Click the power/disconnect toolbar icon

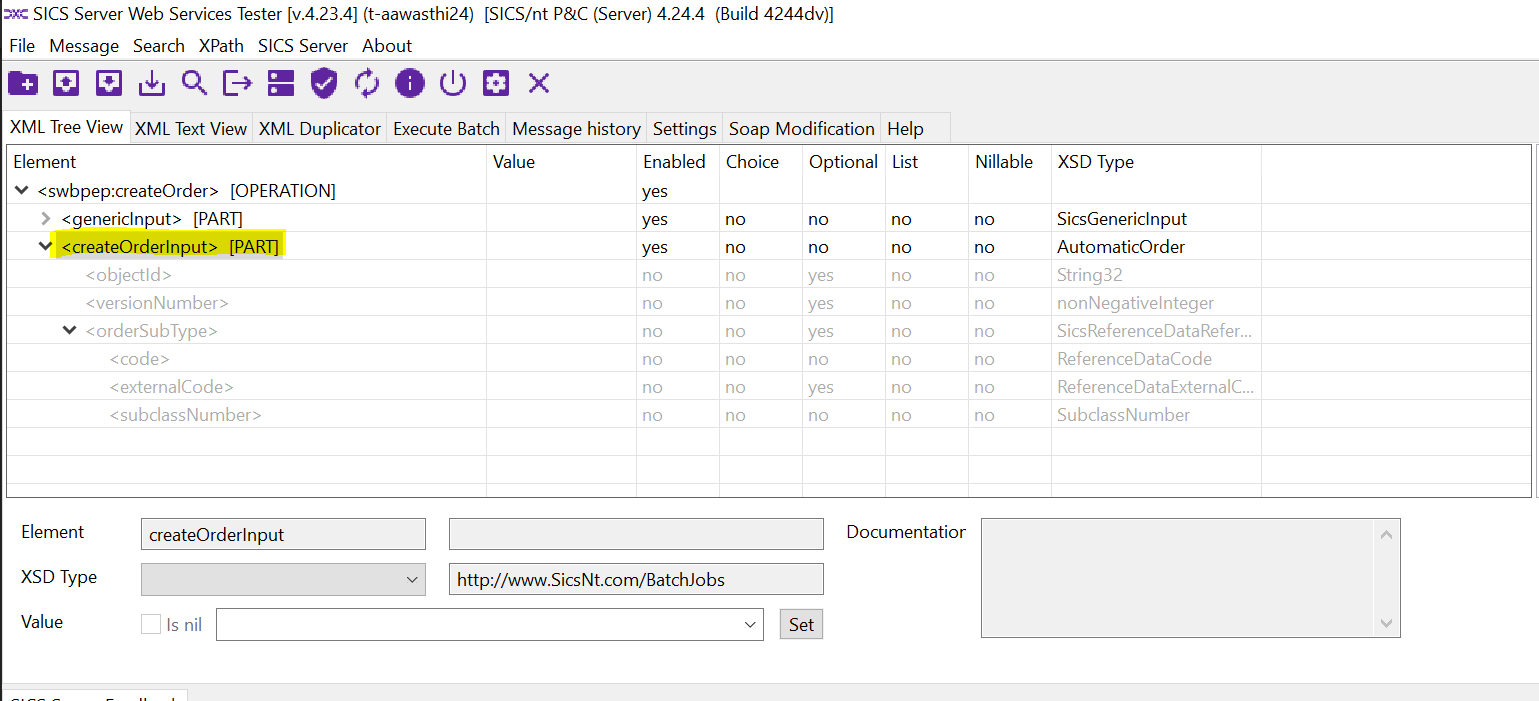pyautogui.click(x=452, y=83)
